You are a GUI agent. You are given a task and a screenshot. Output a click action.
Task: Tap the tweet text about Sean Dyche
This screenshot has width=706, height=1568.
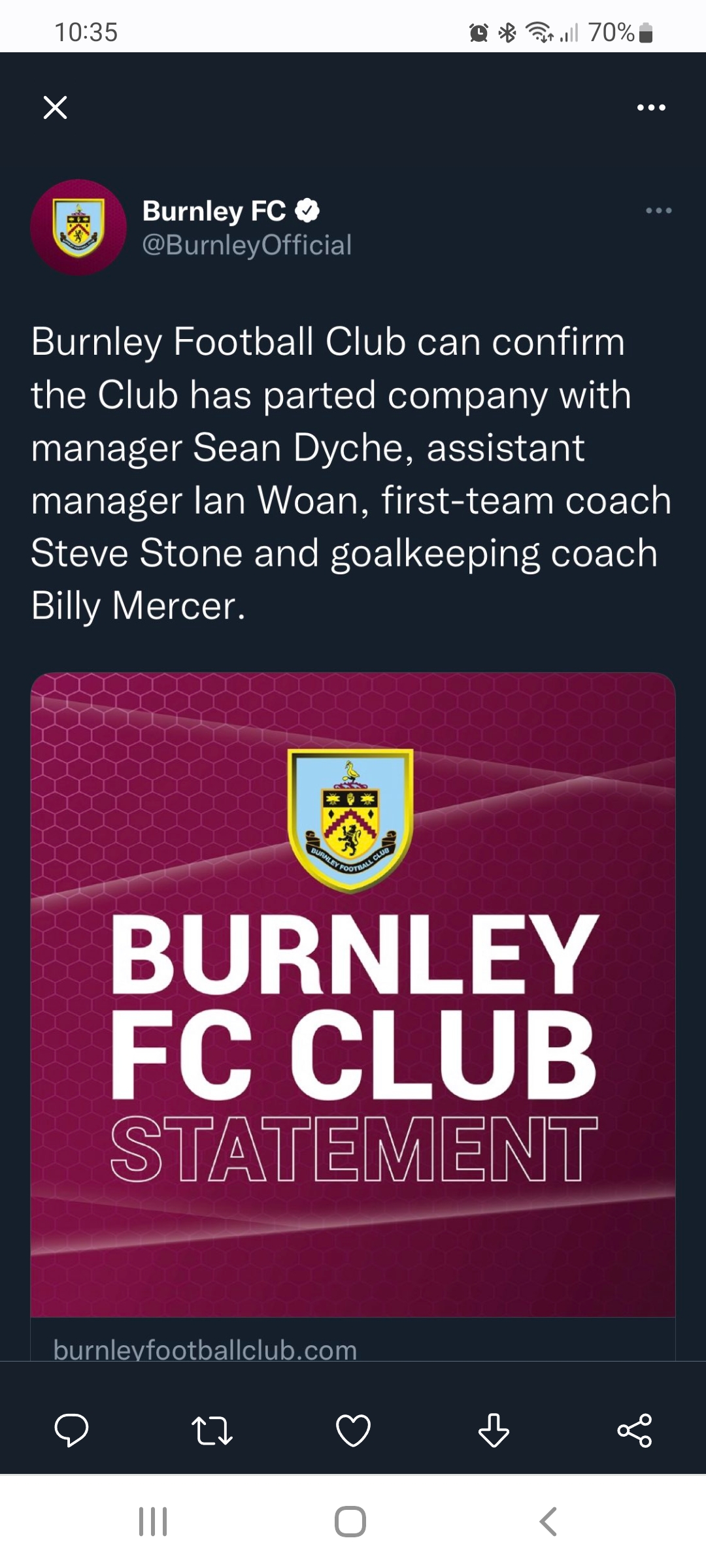350,474
